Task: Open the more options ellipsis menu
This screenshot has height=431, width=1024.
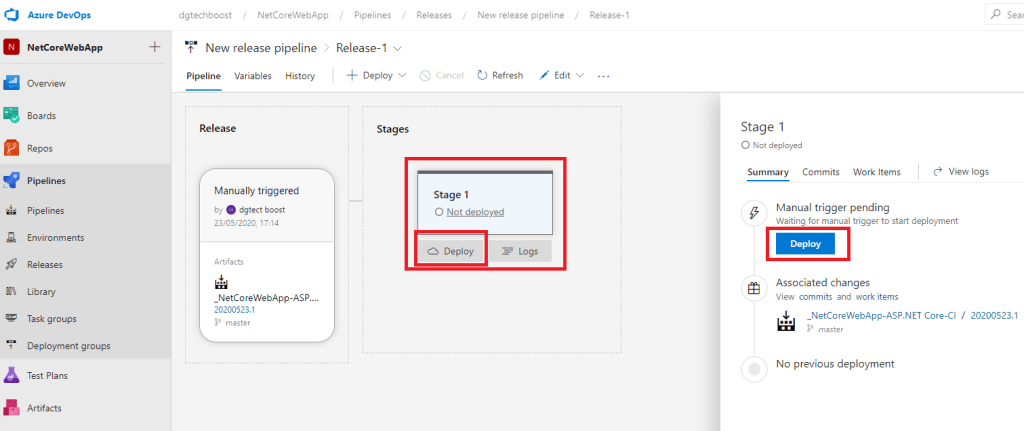Action: click(x=603, y=75)
